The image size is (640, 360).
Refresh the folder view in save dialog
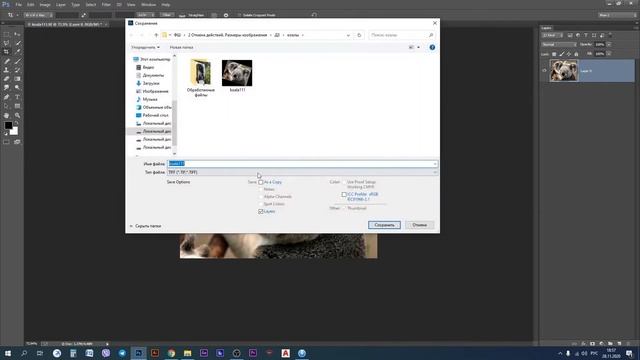click(359, 35)
